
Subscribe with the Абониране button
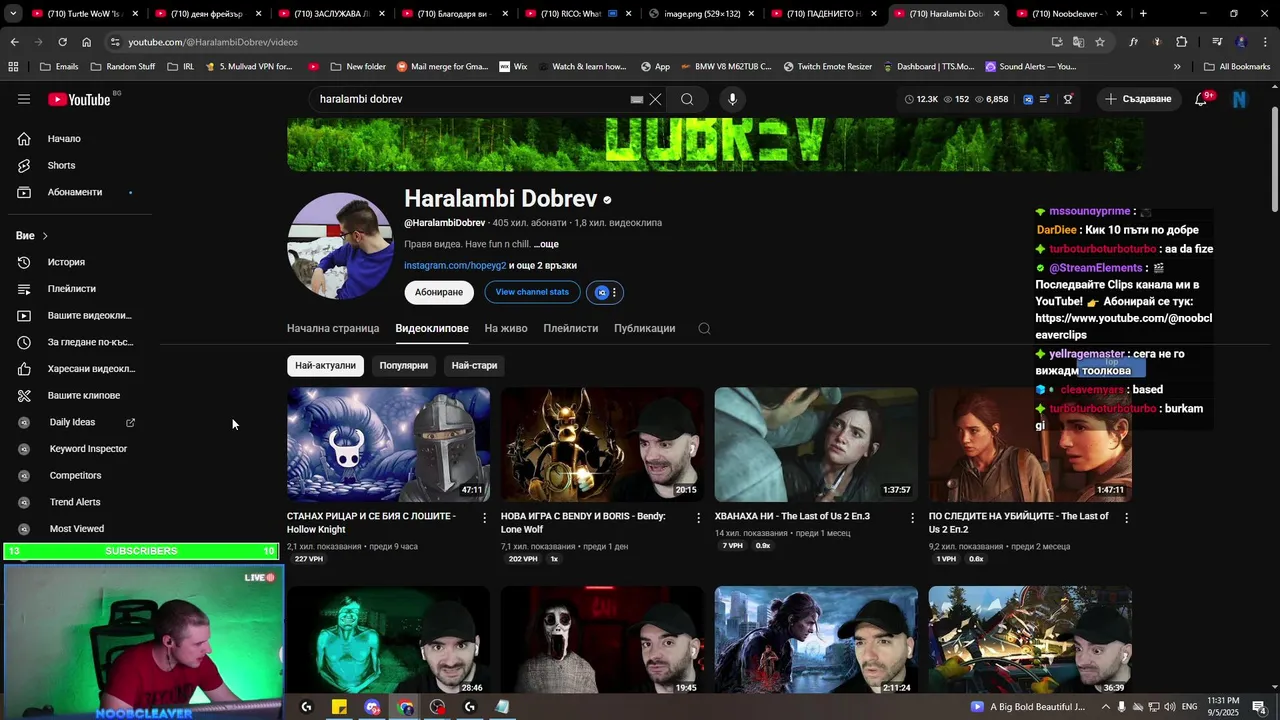click(439, 292)
